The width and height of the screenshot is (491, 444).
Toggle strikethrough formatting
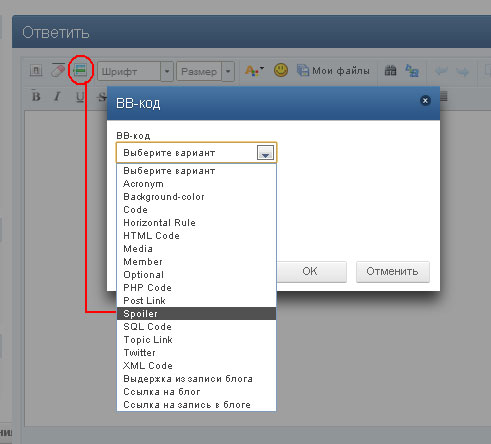pos(101,97)
